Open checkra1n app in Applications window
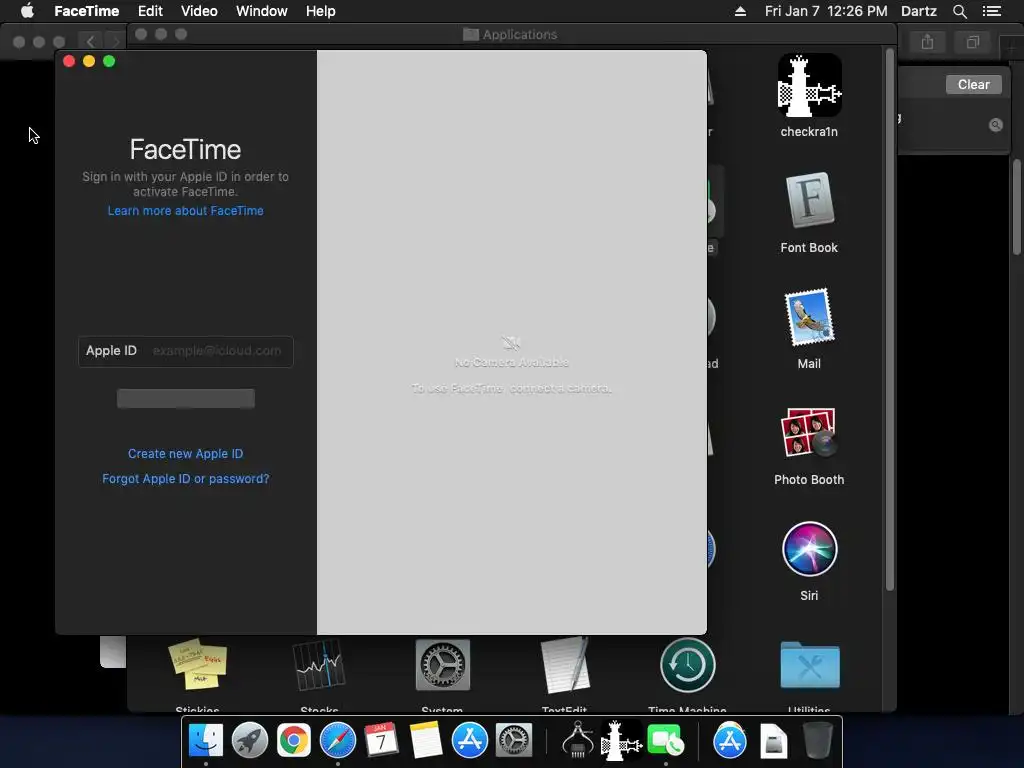Image resolution: width=1024 pixels, height=768 pixels. tap(809, 86)
